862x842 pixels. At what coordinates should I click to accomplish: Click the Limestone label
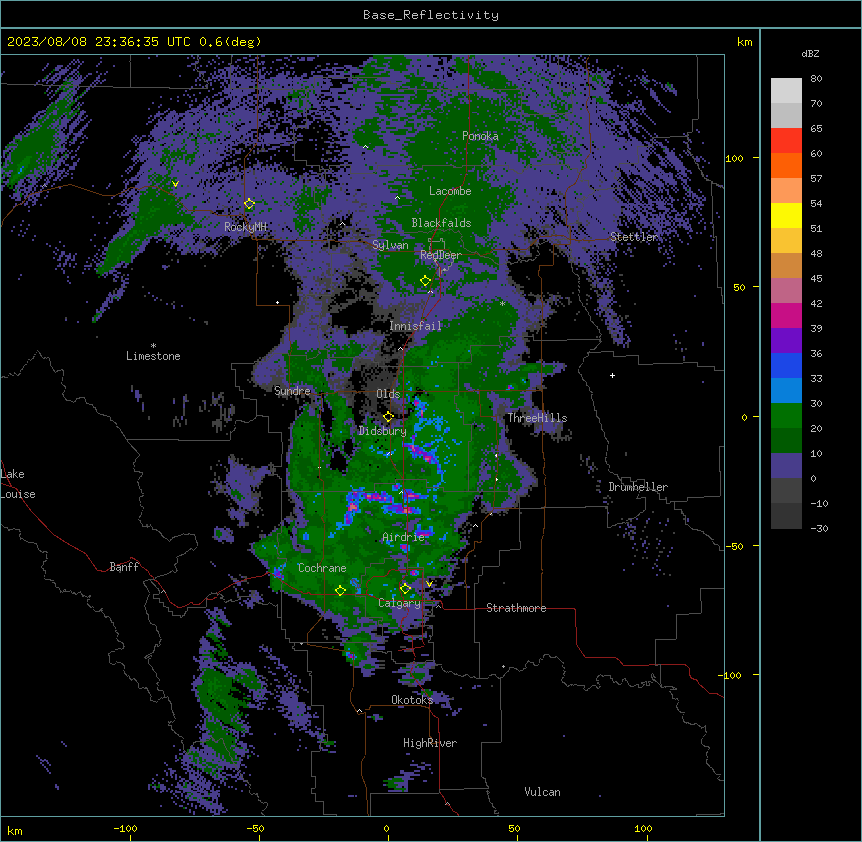(153, 356)
